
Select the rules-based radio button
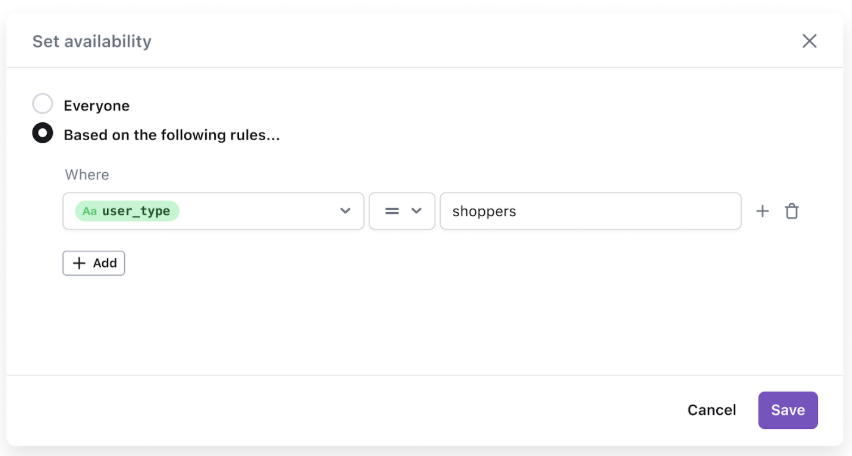pos(43,133)
